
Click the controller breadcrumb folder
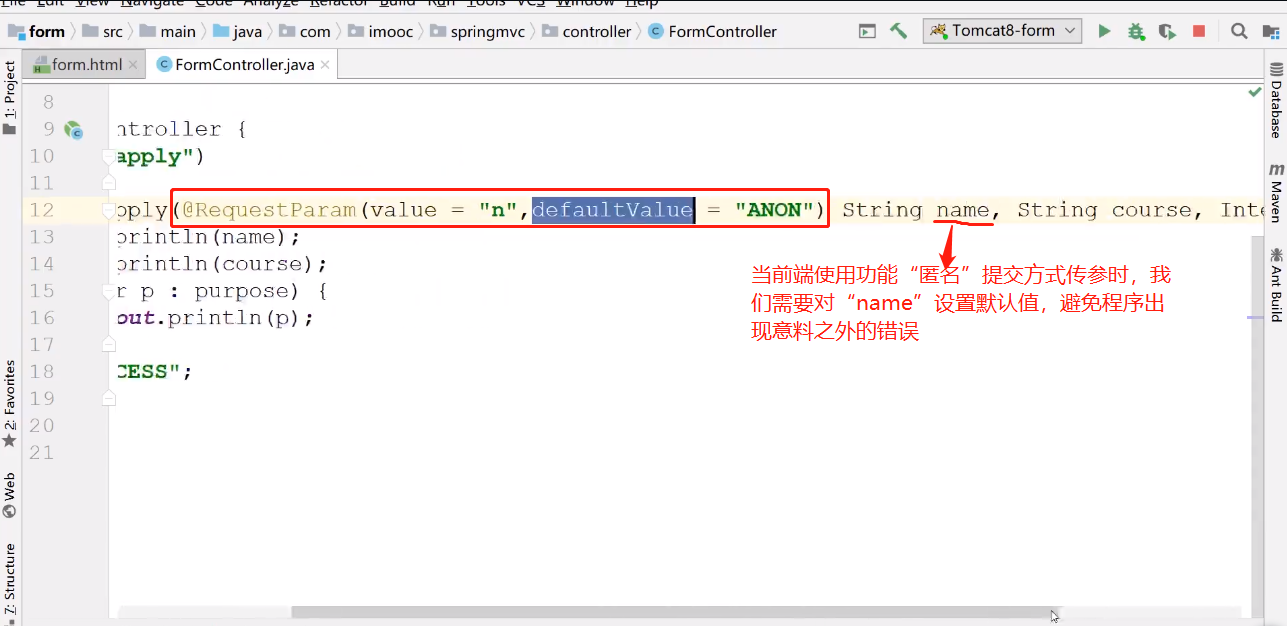click(588, 31)
